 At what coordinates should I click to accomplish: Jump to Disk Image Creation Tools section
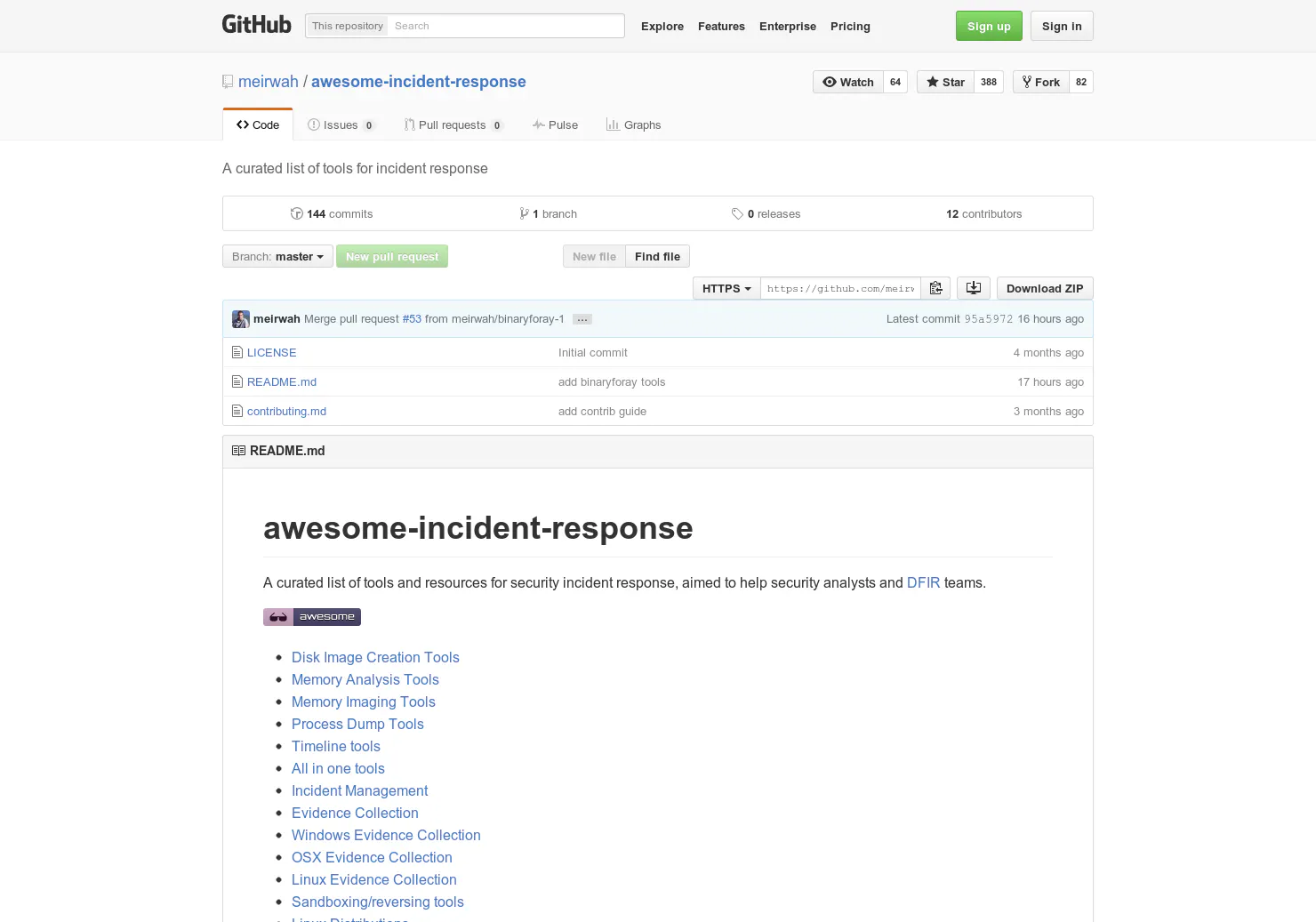(x=375, y=658)
